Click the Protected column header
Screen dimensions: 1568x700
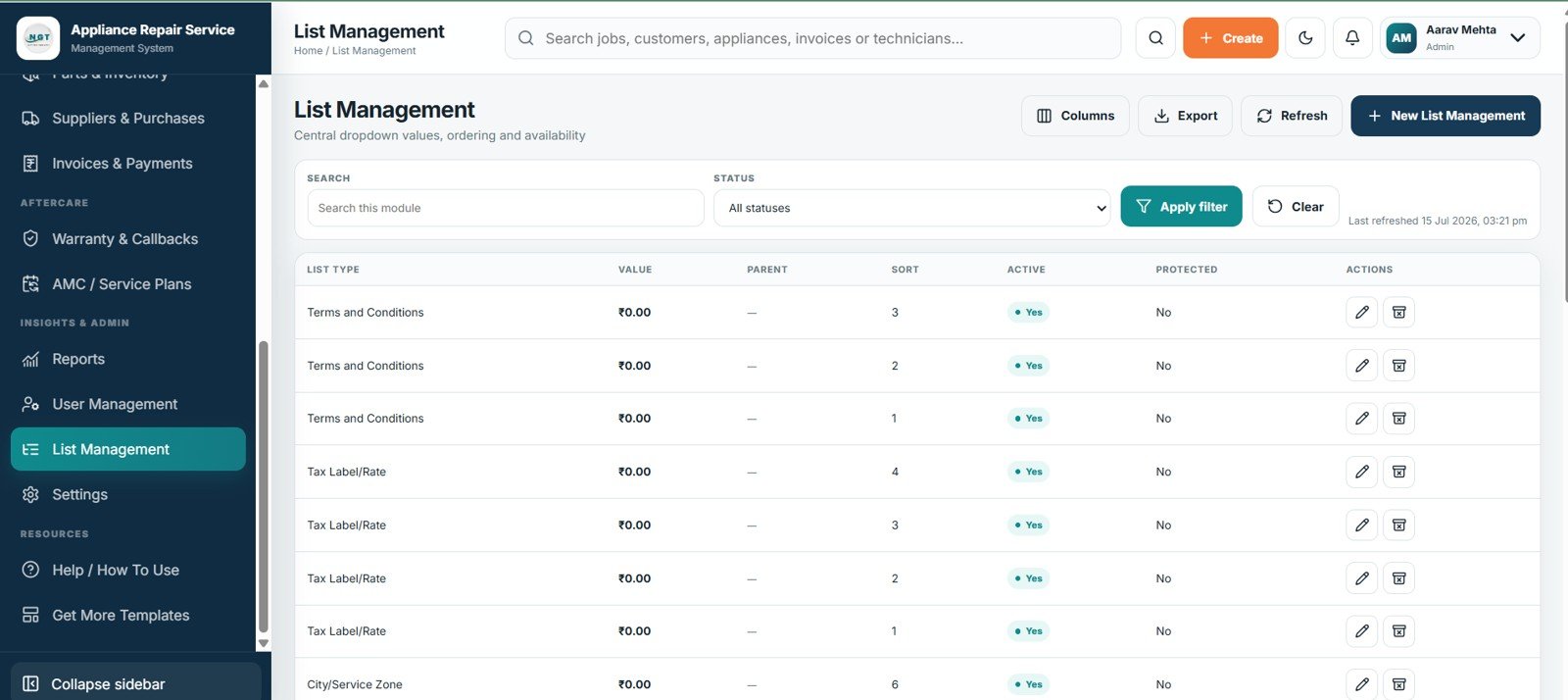[1186, 270]
